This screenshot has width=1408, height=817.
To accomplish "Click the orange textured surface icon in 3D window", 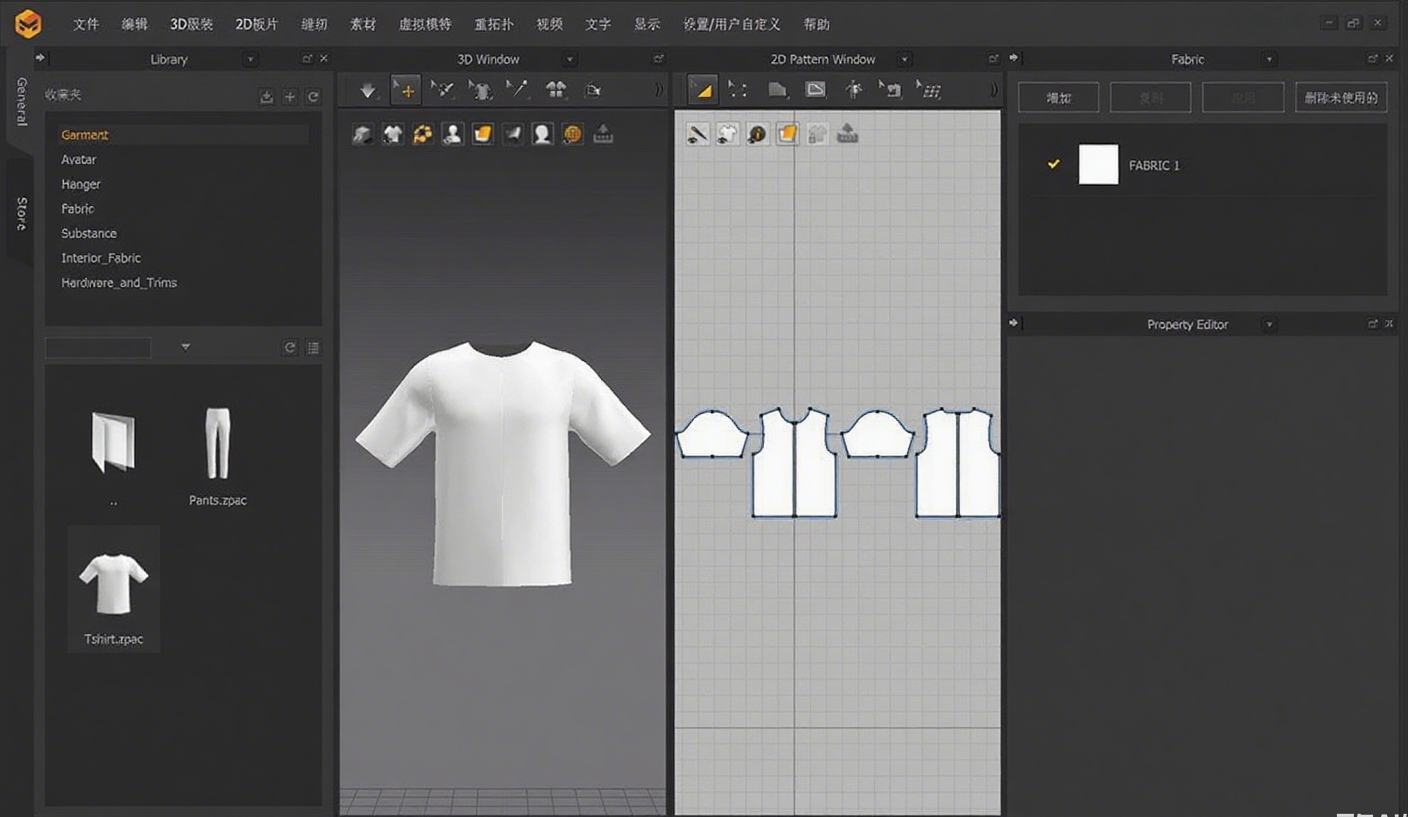I will pos(483,134).
